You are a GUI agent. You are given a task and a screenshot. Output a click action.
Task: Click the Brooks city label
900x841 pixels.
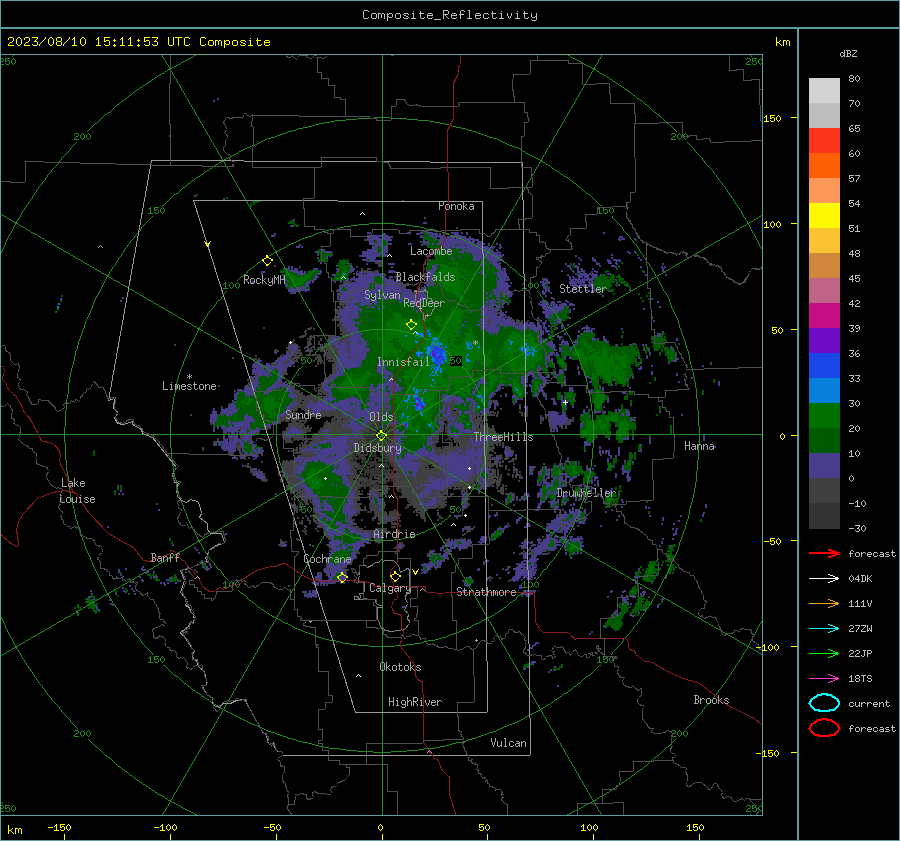click(711, 700)
